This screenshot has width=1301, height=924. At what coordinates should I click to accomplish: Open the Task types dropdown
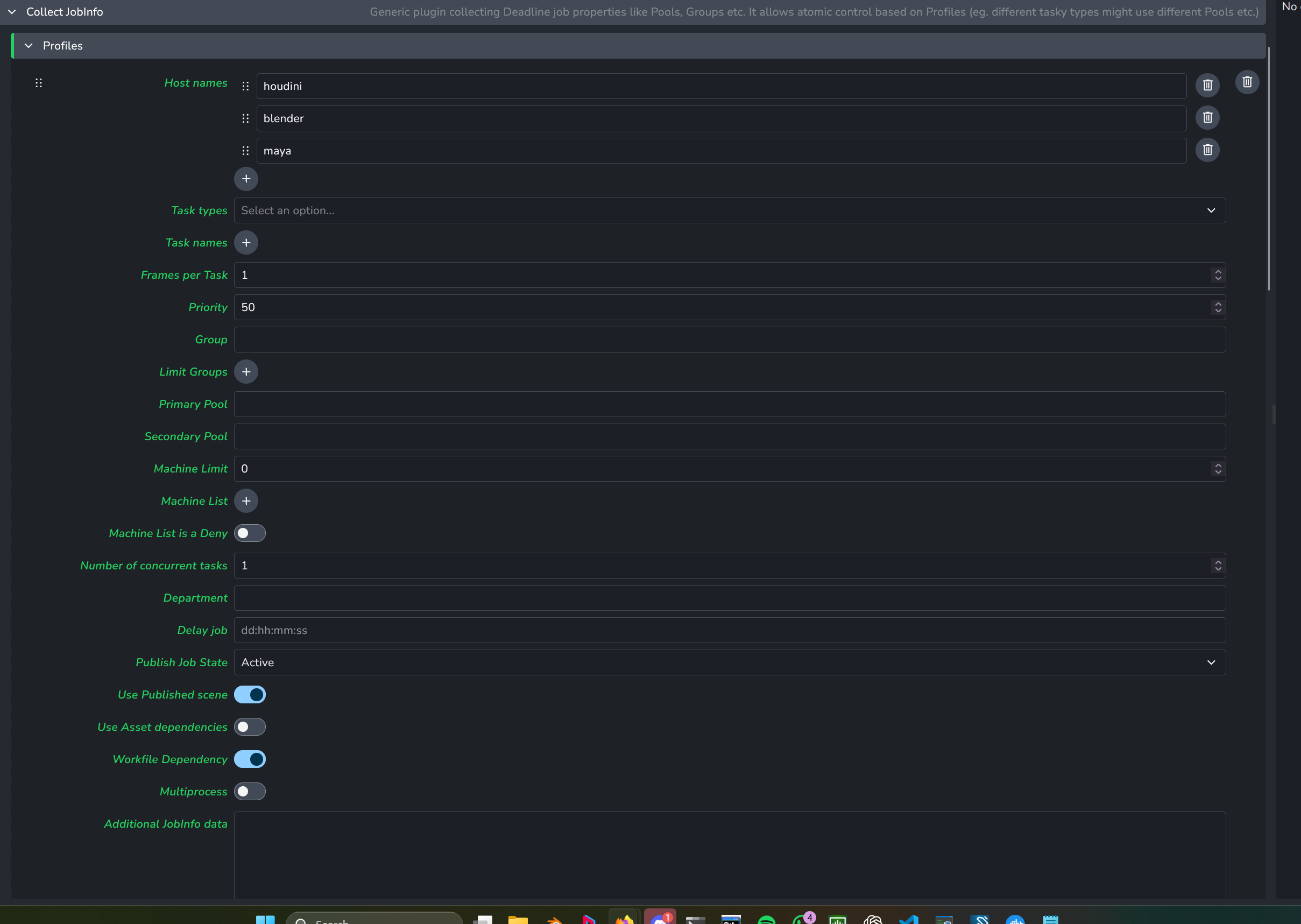coord(729,210)
